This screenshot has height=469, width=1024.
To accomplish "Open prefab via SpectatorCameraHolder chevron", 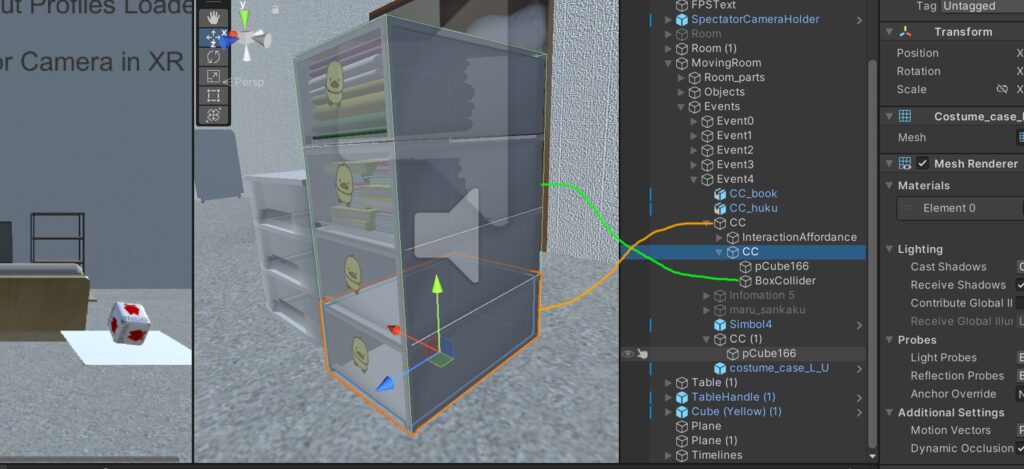I will point(859,20).
